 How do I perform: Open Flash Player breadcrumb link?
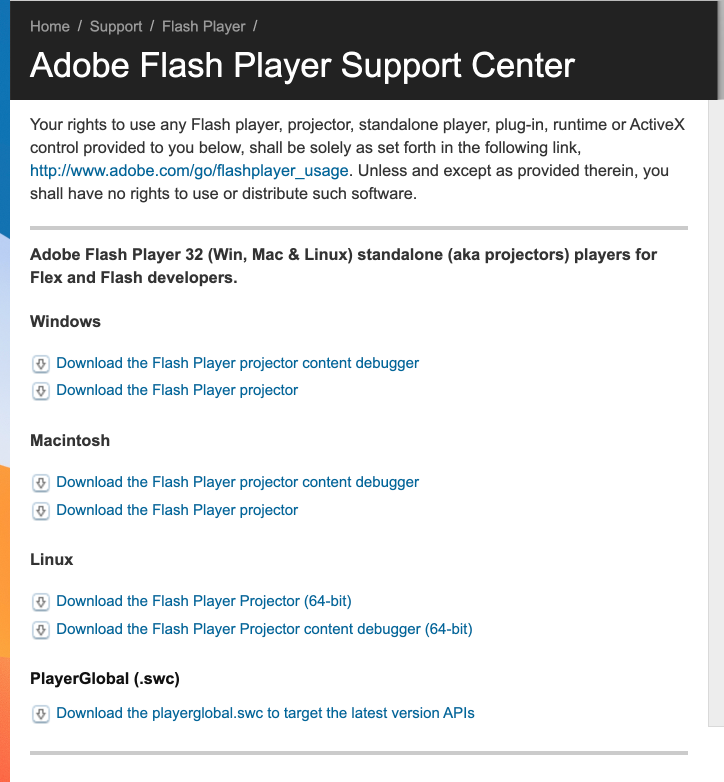[x=203, y=26]
